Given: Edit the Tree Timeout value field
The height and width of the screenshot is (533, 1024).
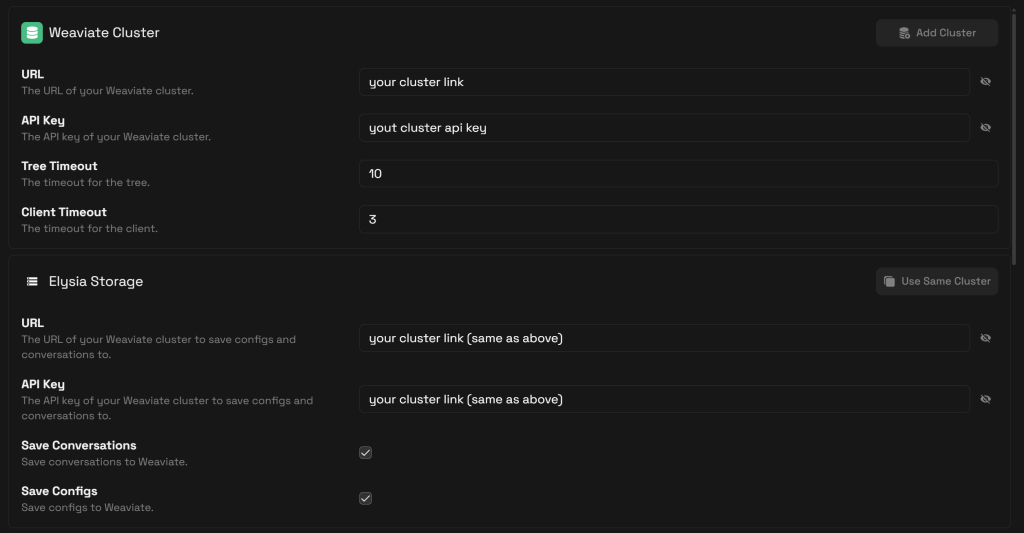Looking at the screenshot, I should (678, 174).
